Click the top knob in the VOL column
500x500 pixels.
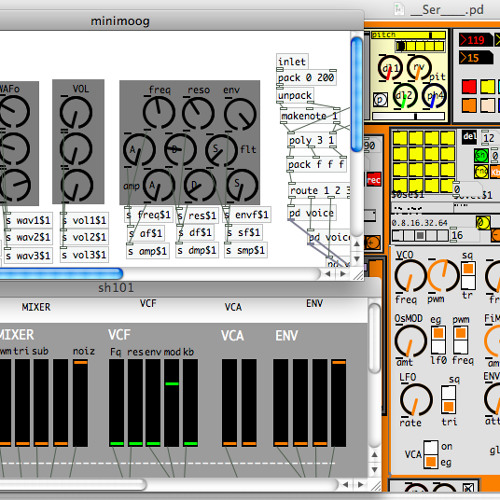76,113
